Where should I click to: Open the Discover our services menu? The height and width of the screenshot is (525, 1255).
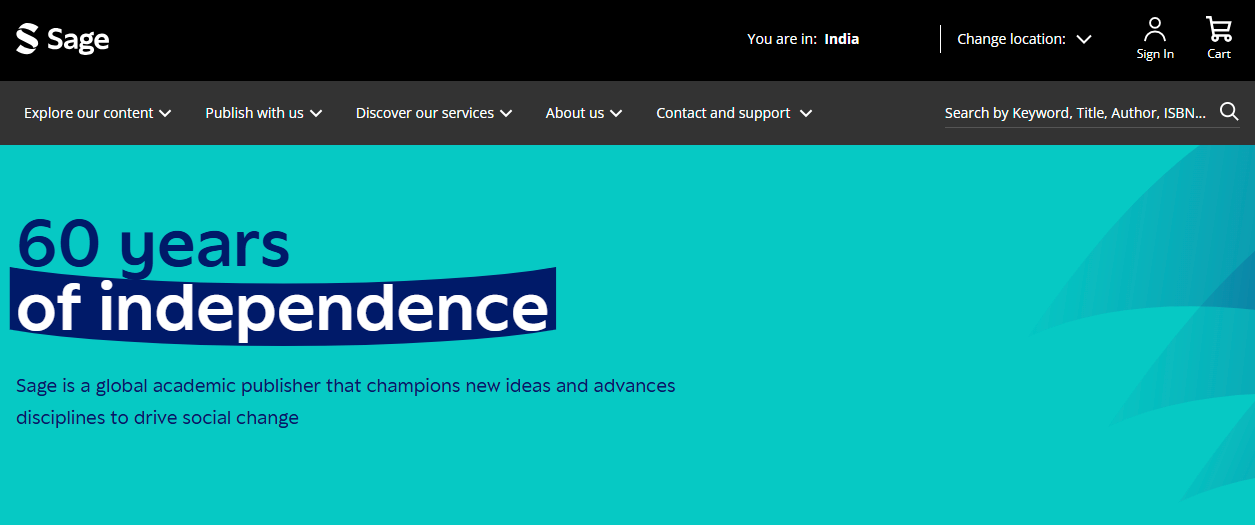(424, 113)
